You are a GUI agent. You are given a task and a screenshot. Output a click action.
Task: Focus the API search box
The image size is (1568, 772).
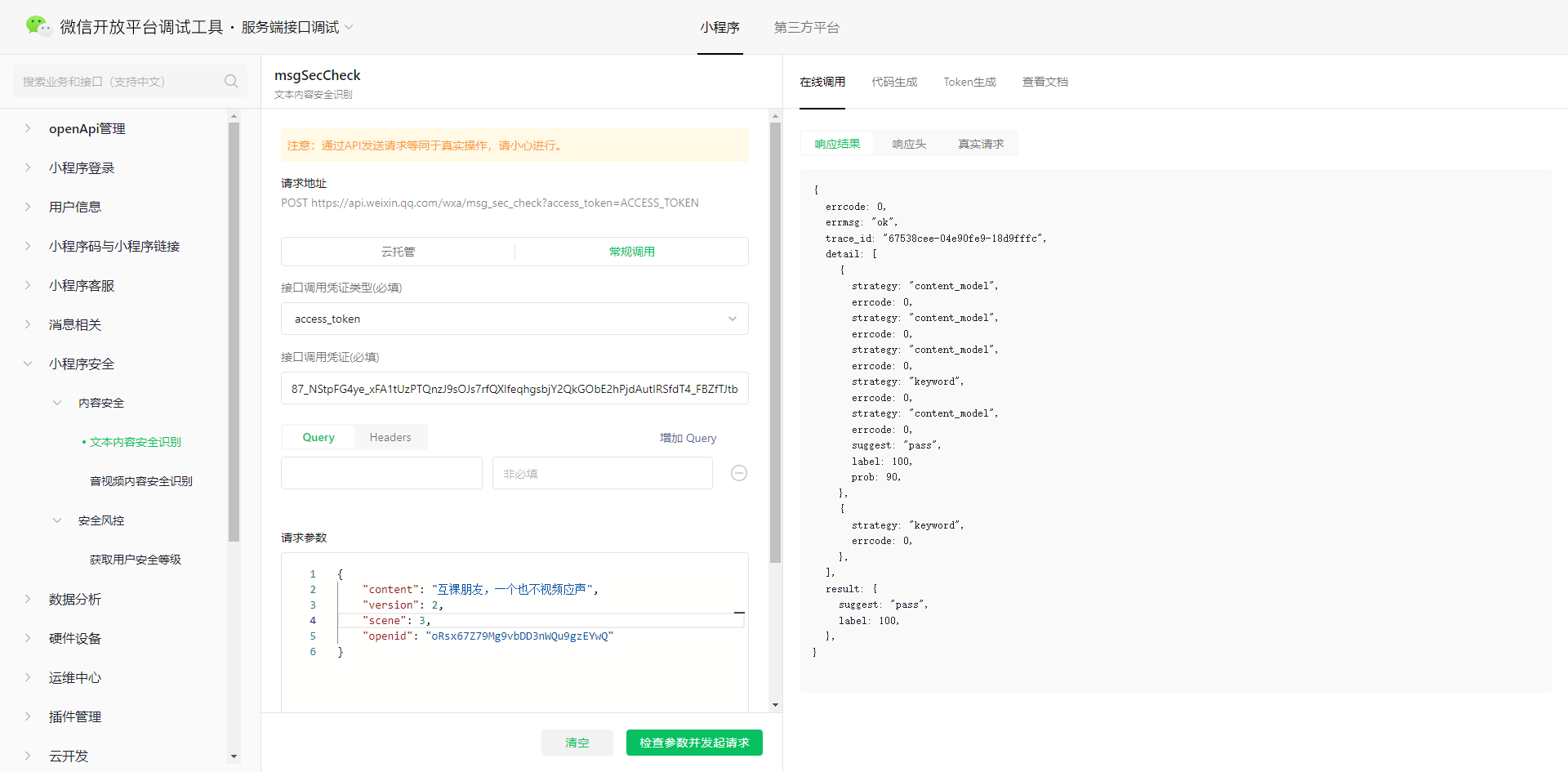click(130, 81)
